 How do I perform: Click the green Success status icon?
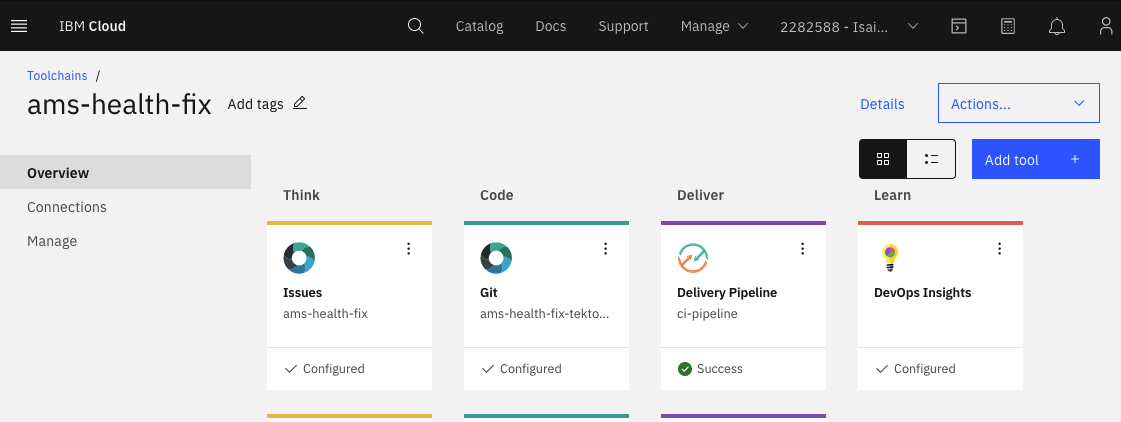pos(685,369)
